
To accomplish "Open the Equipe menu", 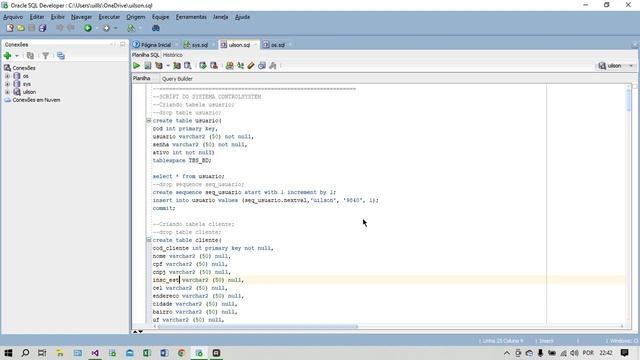I will [x=160, y=17].
